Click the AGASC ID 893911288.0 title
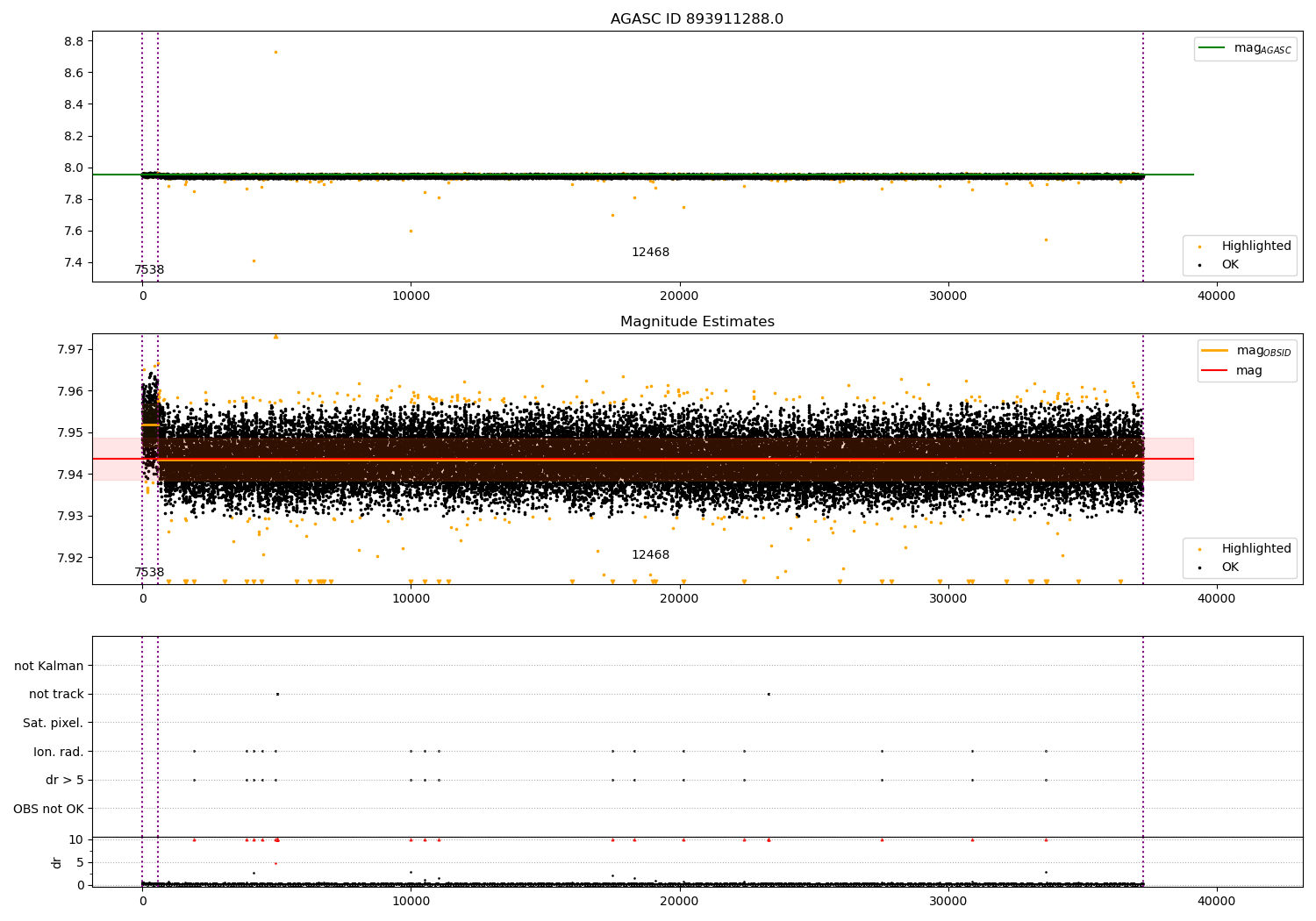The height and width of the screenshot is (921, 1316). click(x=697, y=19)
